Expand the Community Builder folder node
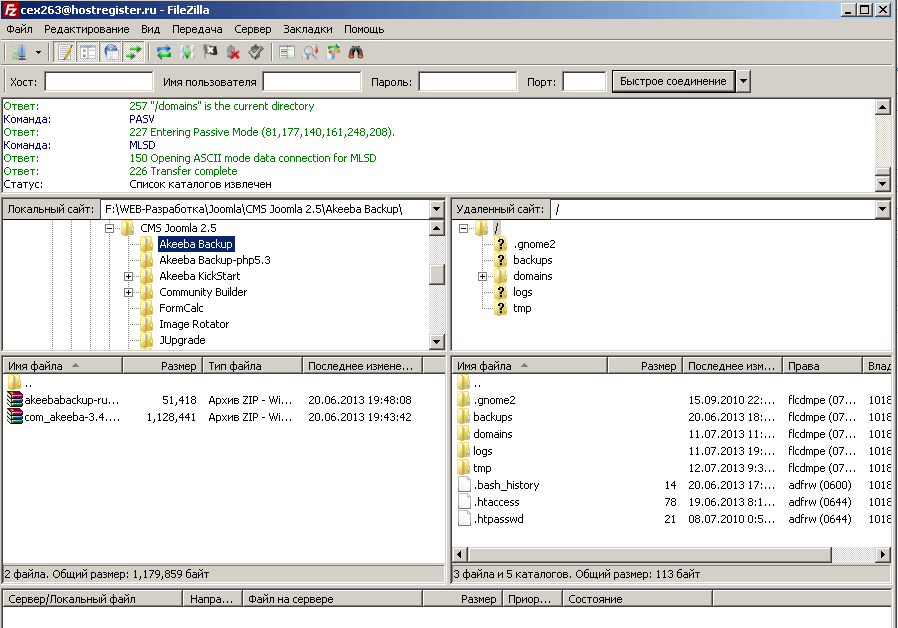Screen dimensions: 898x628 click(129, 292)
